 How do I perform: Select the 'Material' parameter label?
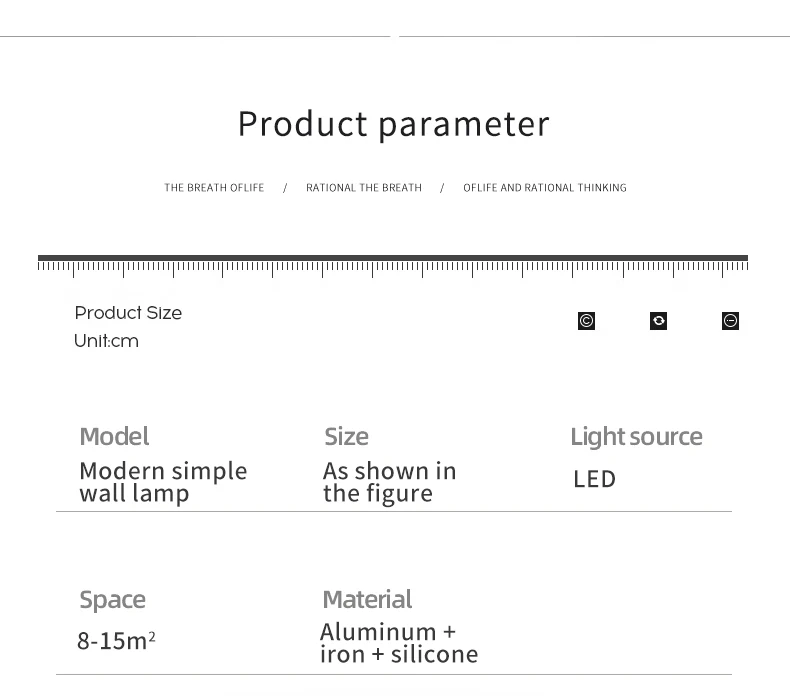coord(367,600)
